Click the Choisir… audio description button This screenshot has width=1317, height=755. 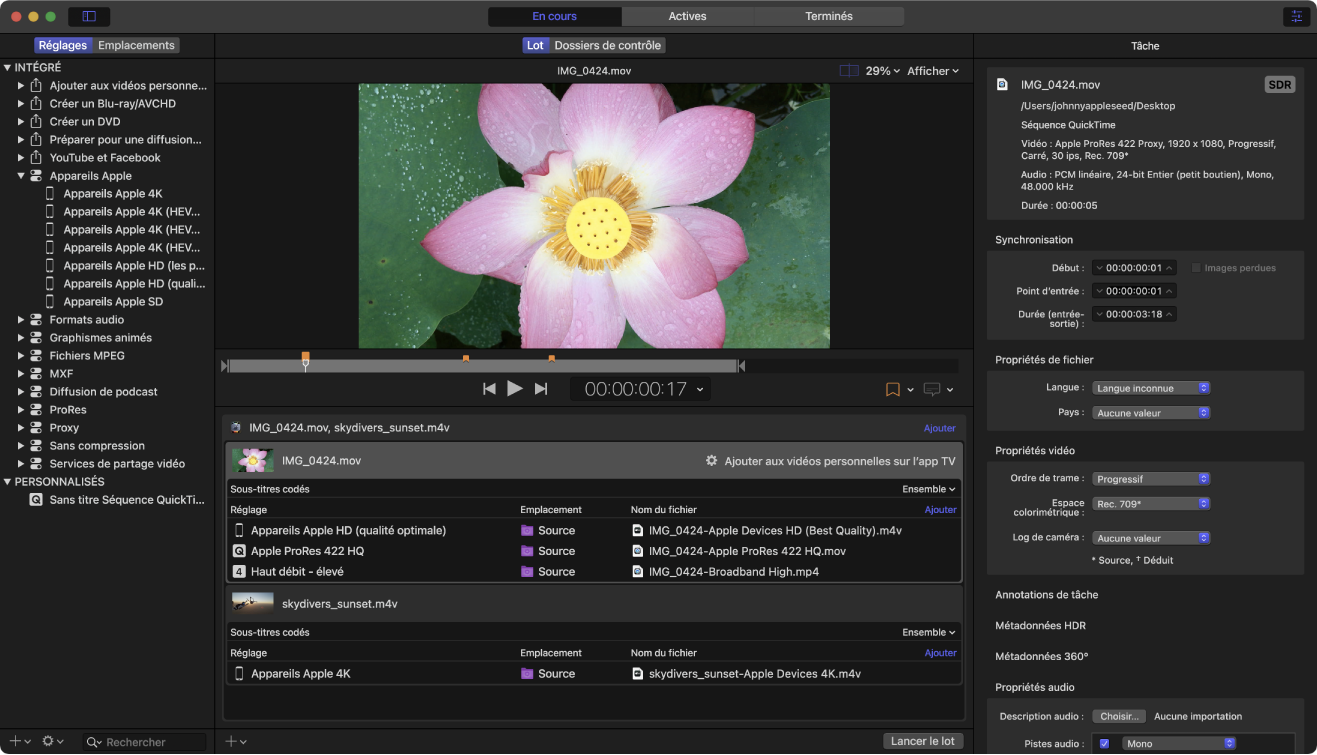click(1119, 717)
